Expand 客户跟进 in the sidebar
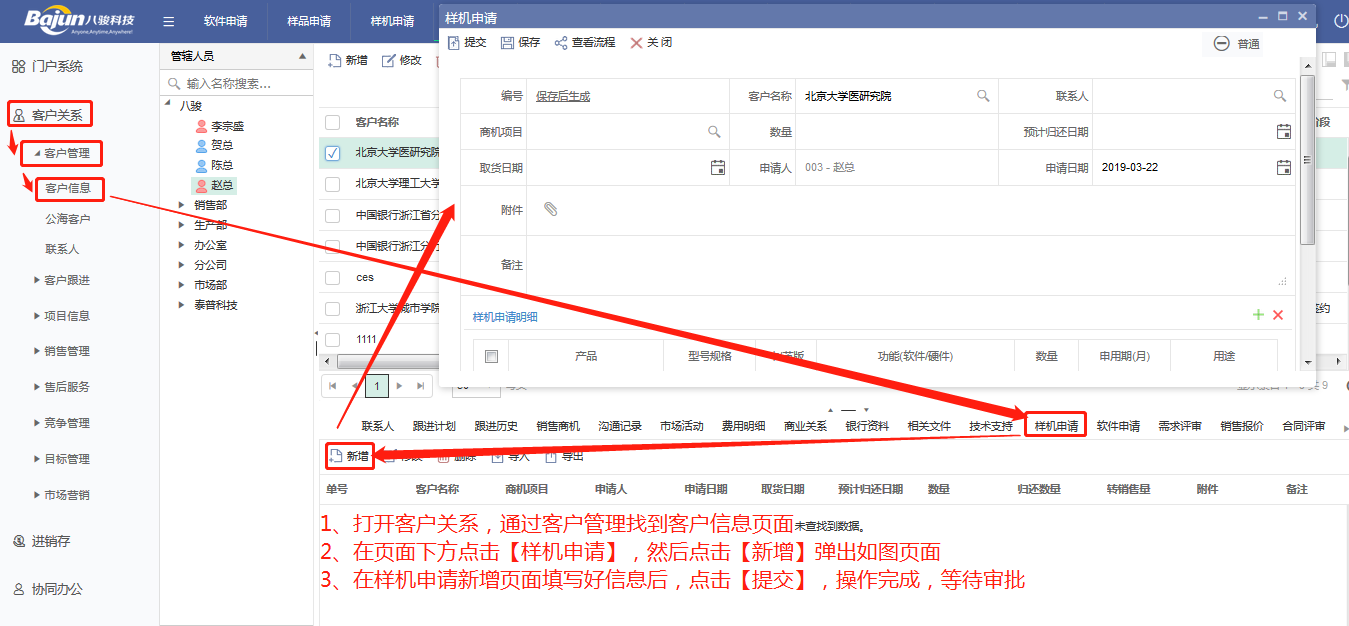Viewport: 1349px width, 626px height. click(x=37, y=280)
